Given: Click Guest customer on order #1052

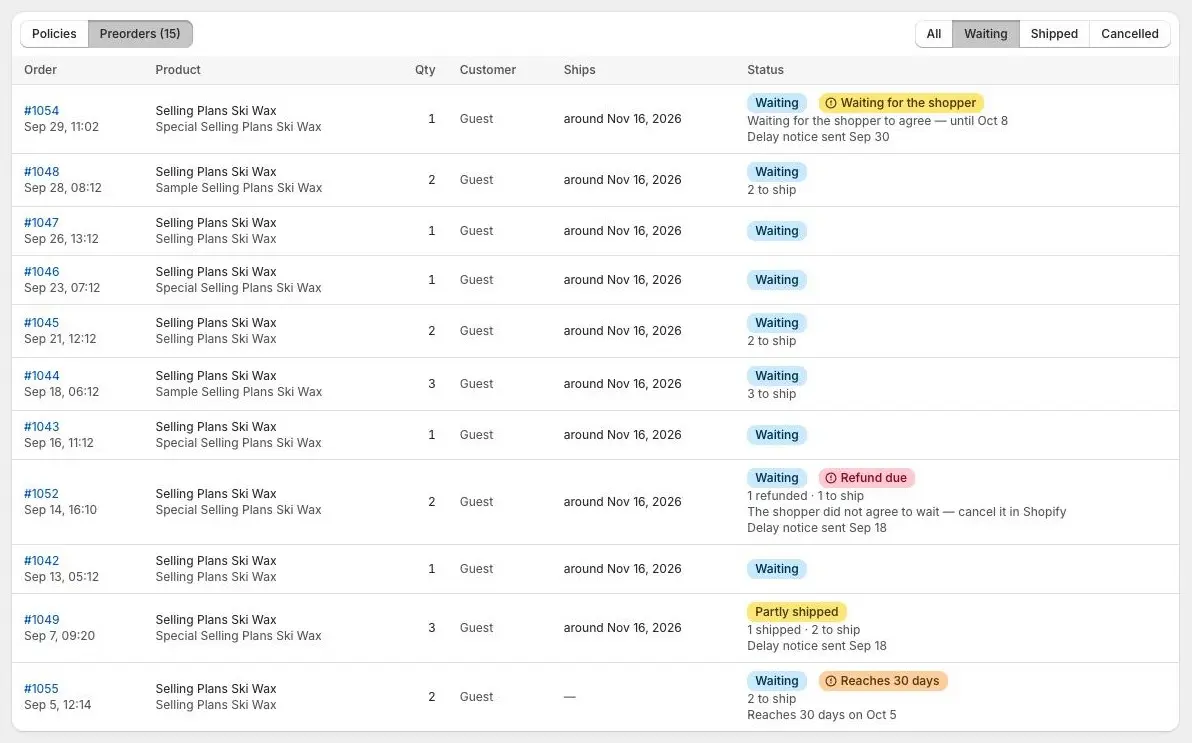Looking at the screenshot, I should coord(476,502).
